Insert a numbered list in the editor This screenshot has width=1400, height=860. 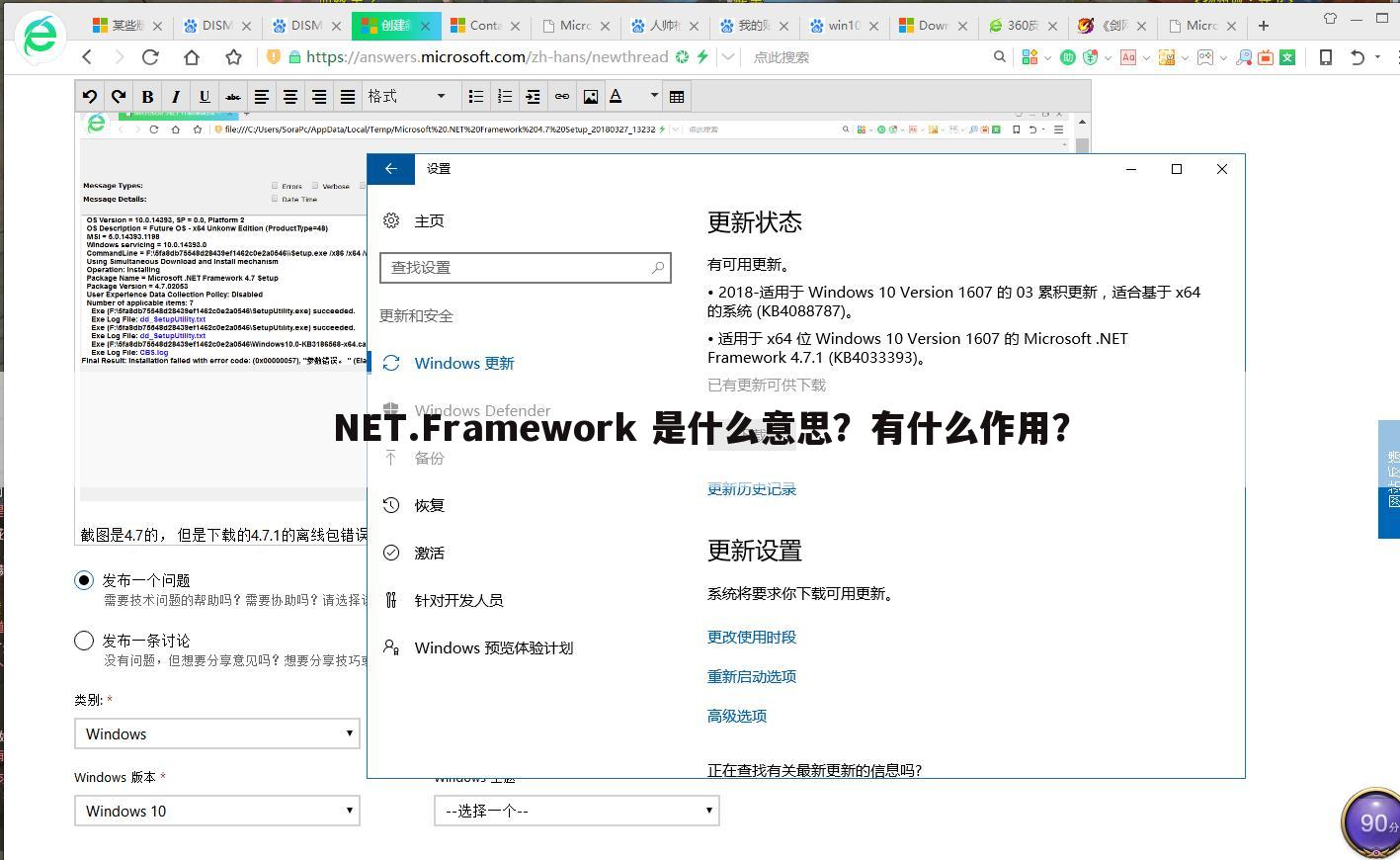click(x=505, y=96)
